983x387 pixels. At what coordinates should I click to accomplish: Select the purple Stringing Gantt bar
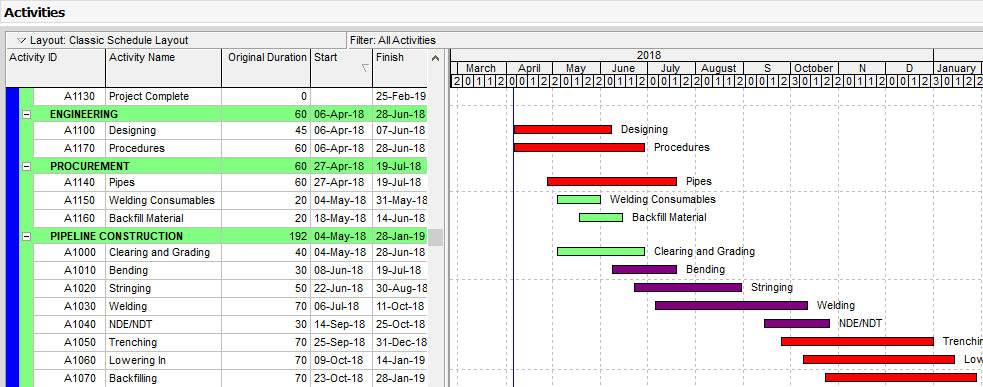[688, 288]
